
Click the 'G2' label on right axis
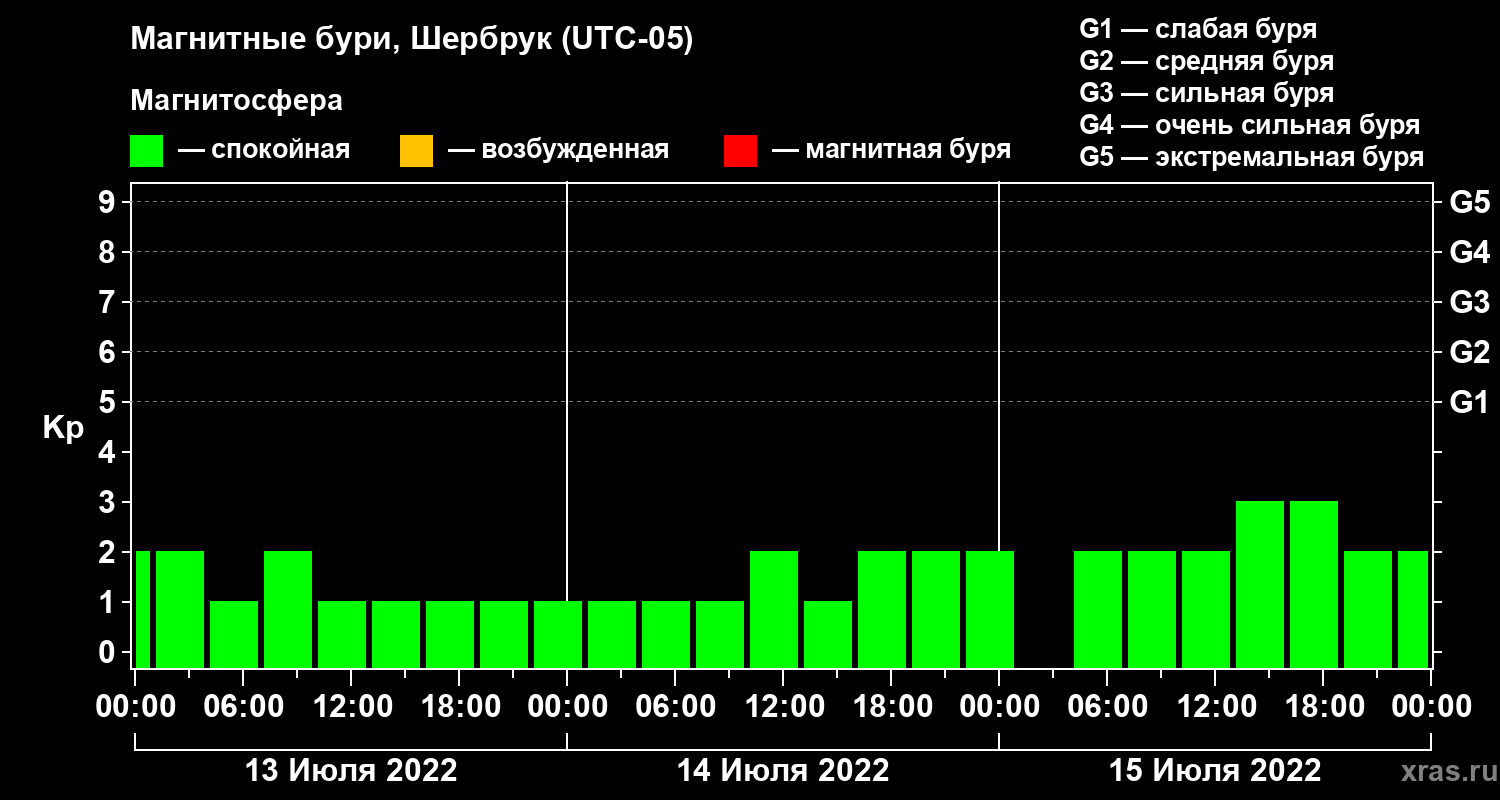click(1470, 352)
